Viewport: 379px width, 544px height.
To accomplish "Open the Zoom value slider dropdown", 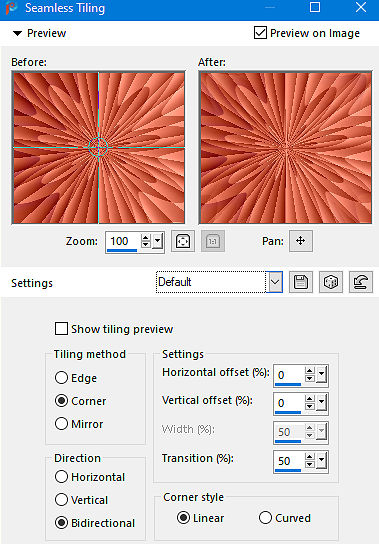I will (158, 240).
